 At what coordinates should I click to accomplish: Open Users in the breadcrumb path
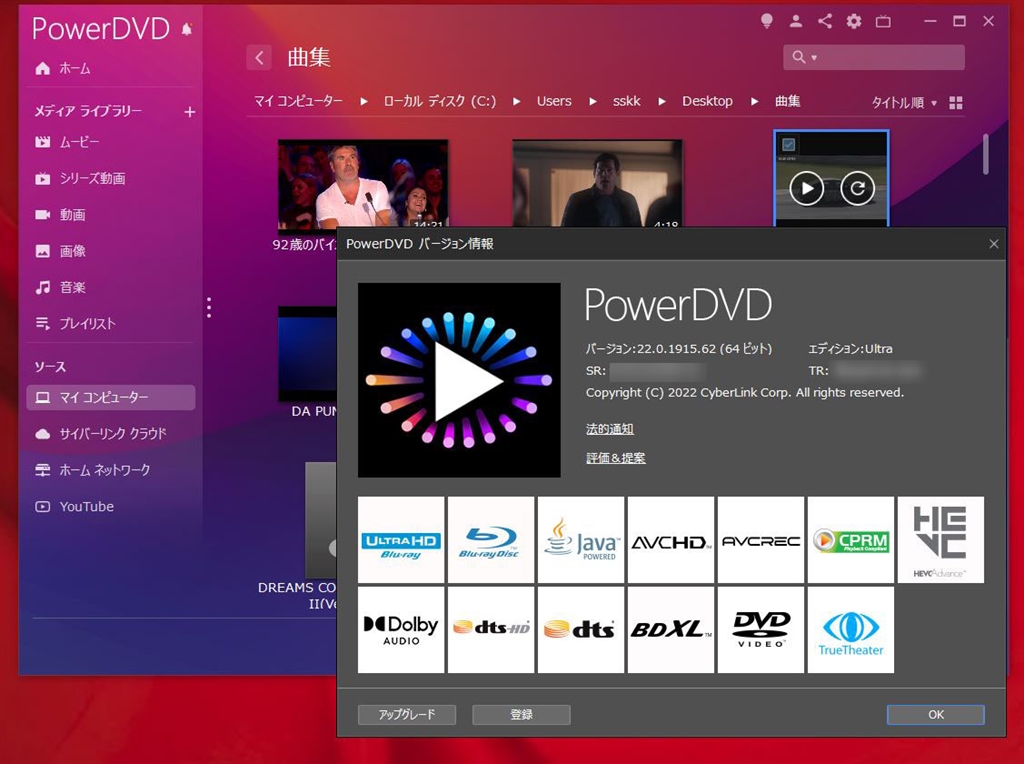coord(554,101)
